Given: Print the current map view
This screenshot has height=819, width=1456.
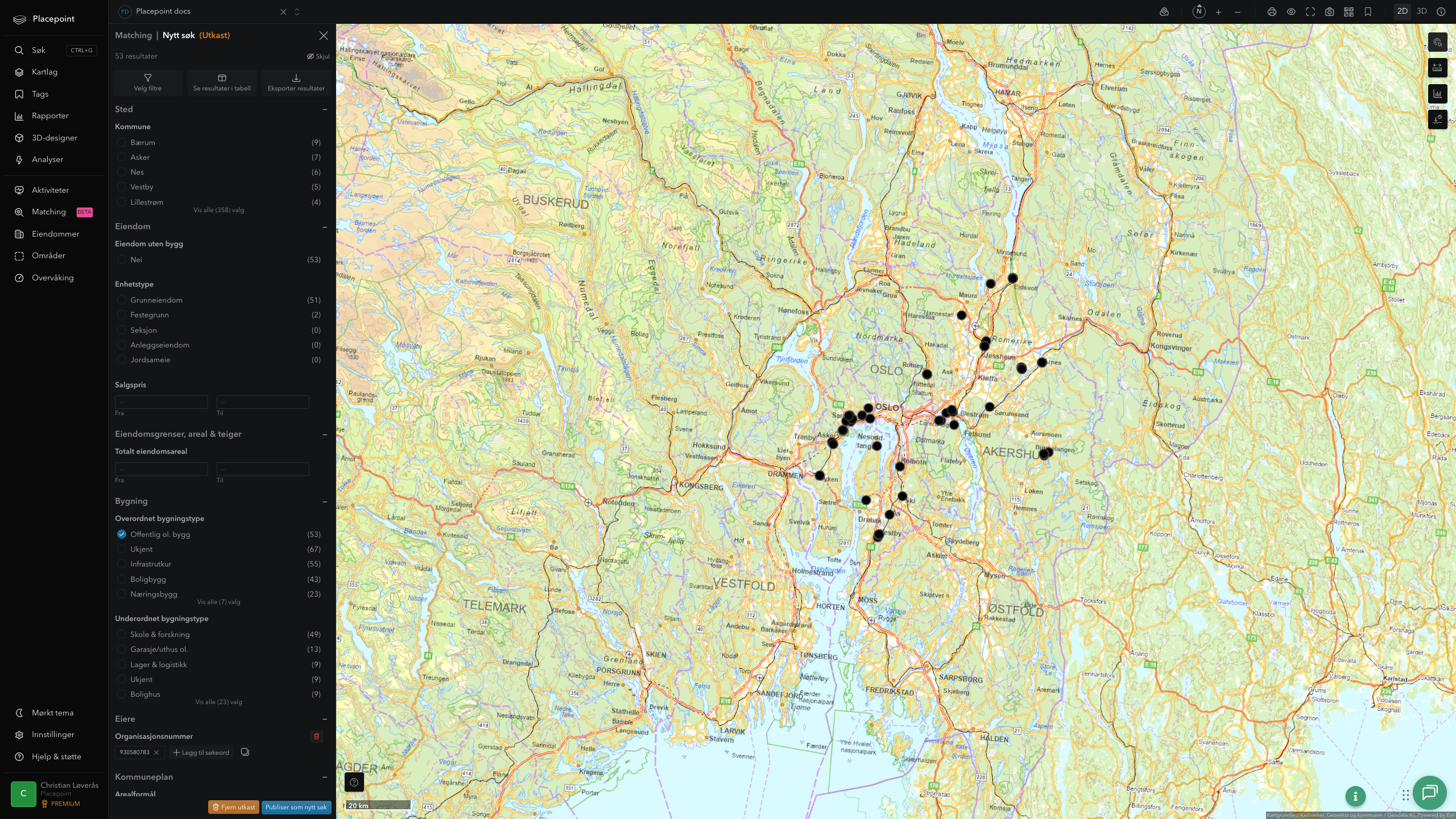Looking at the screenshot, I should (1272, 12).
